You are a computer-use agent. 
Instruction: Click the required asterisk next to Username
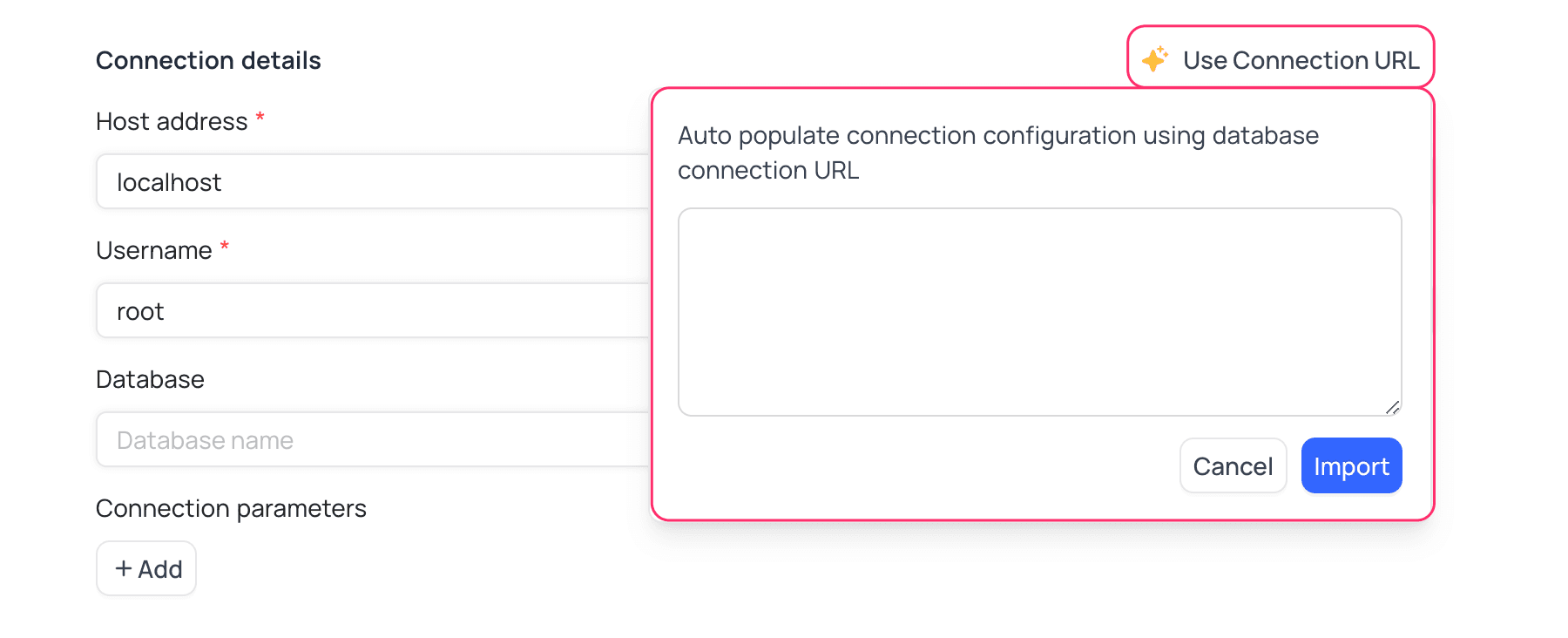[225, 246]
